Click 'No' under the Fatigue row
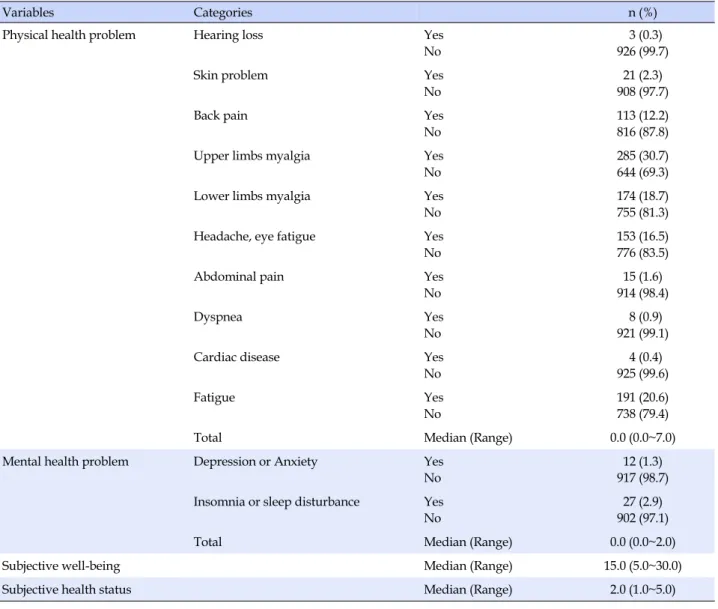This screenshot has width=718, height=609. tap(432, 414)
